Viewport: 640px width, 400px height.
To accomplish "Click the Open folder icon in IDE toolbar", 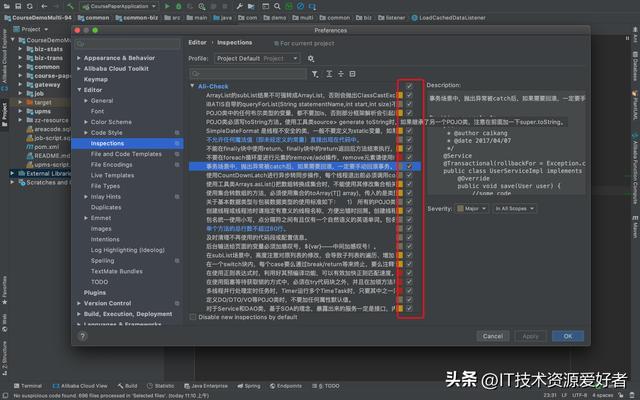I will click(x=7, y=6).
